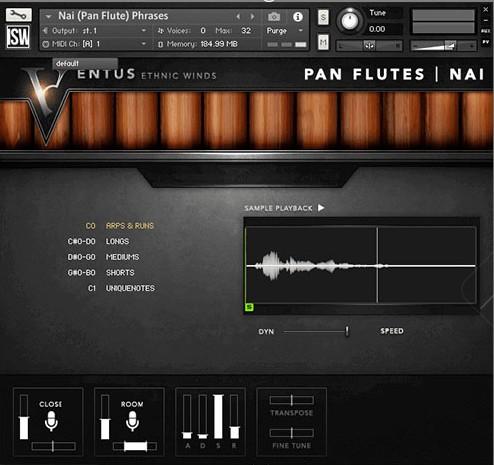The image size is (494, 465).
Task: Adjust the pan slider in header
Action: point(369,45)
